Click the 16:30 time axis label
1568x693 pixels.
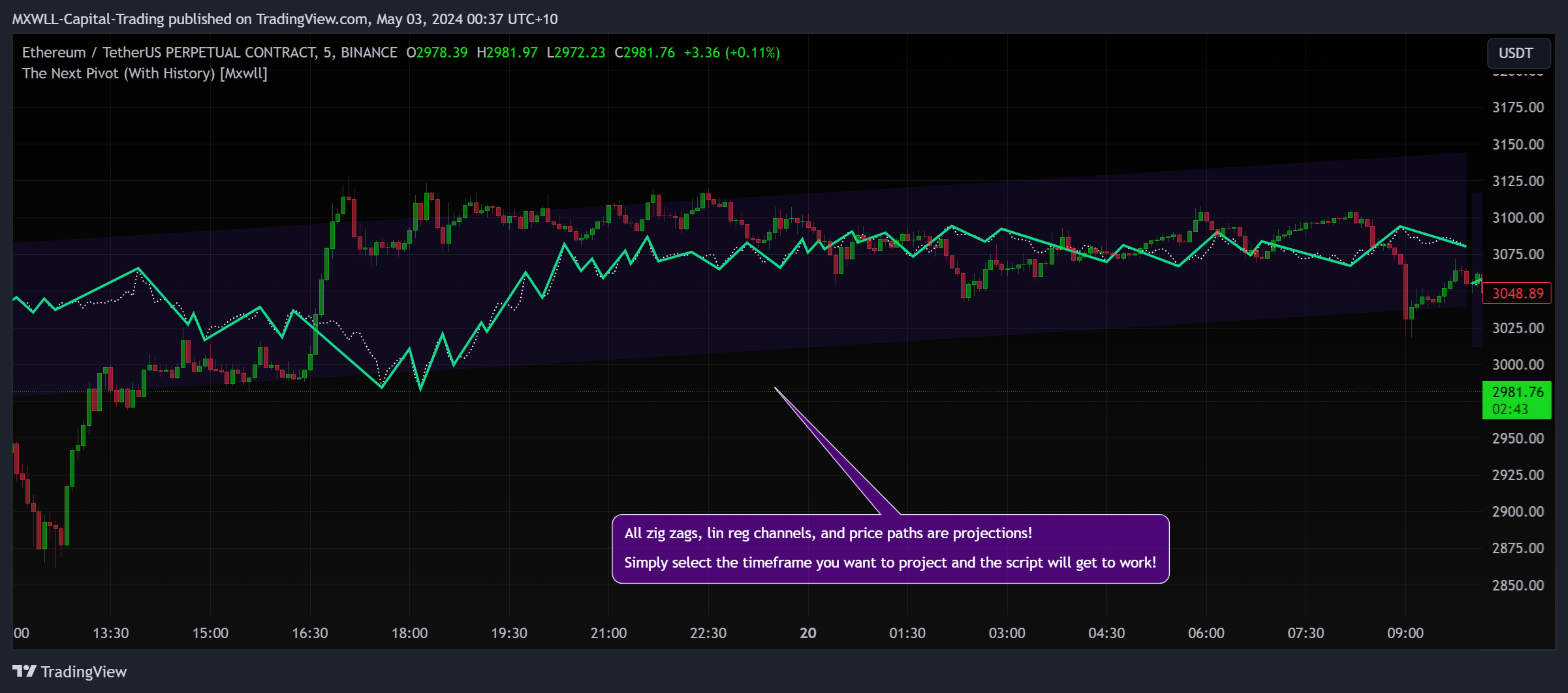pyautogui.click(x=310, y=633)
